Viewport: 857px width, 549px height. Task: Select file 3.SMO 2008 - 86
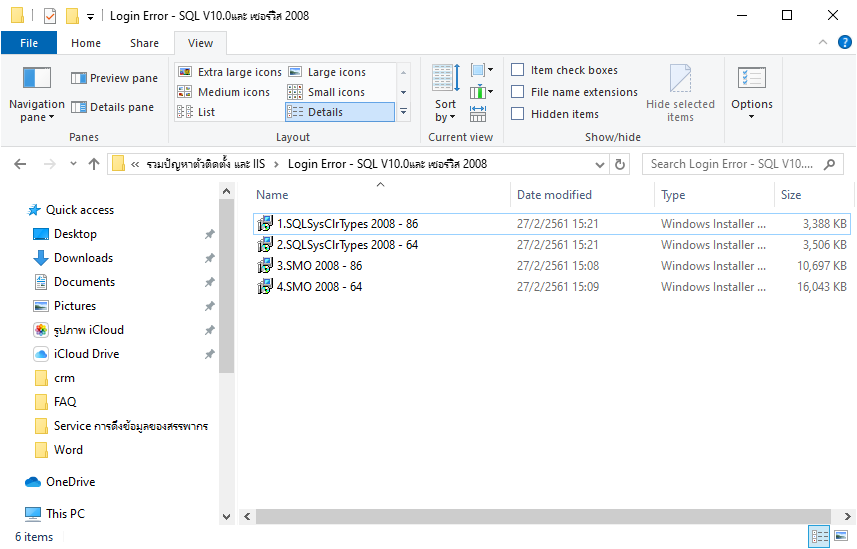pos(551,266)
